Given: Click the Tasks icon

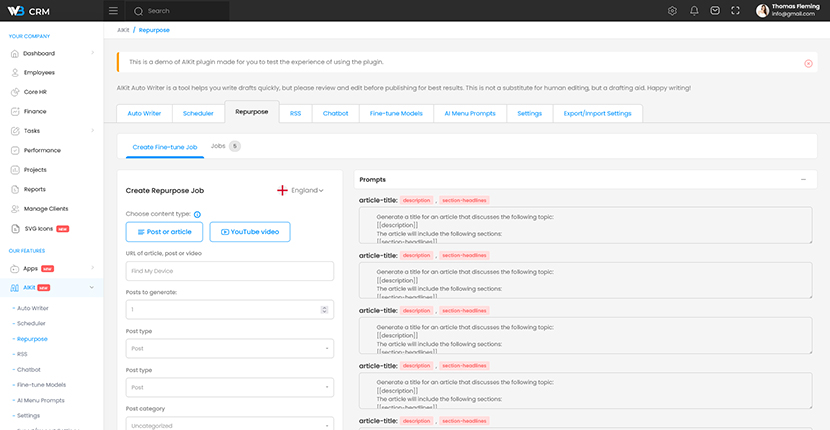Looking at the screenshot, I should click(x=15, y=131).
